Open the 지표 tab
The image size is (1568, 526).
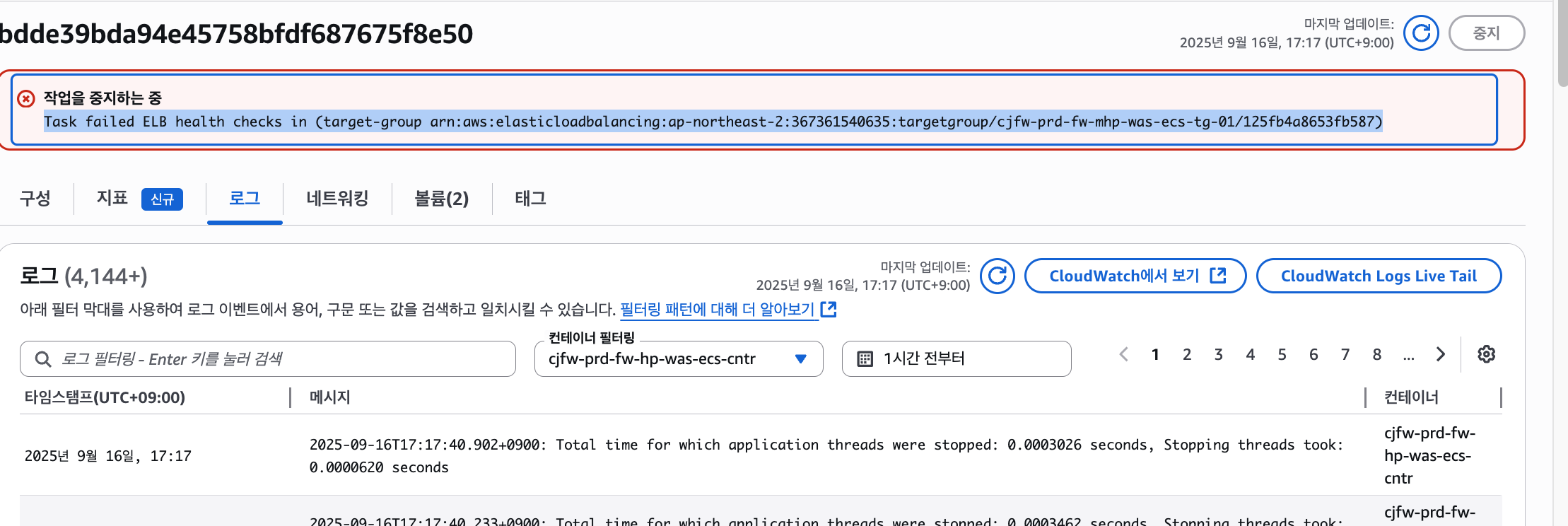112,199
